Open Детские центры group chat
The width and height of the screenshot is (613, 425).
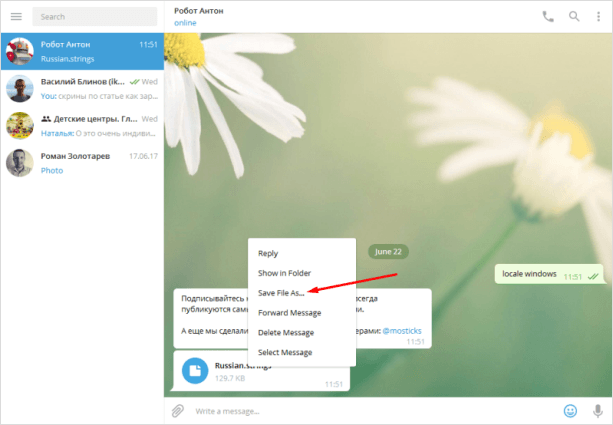[82, 126]
